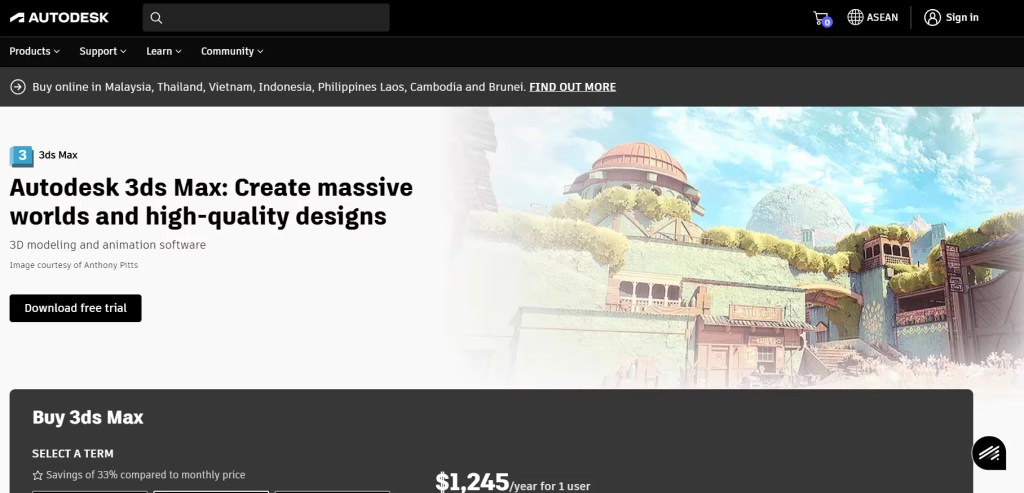Click the hero artwork image
Screen dimensions: 1024x493
click(737, 247)
